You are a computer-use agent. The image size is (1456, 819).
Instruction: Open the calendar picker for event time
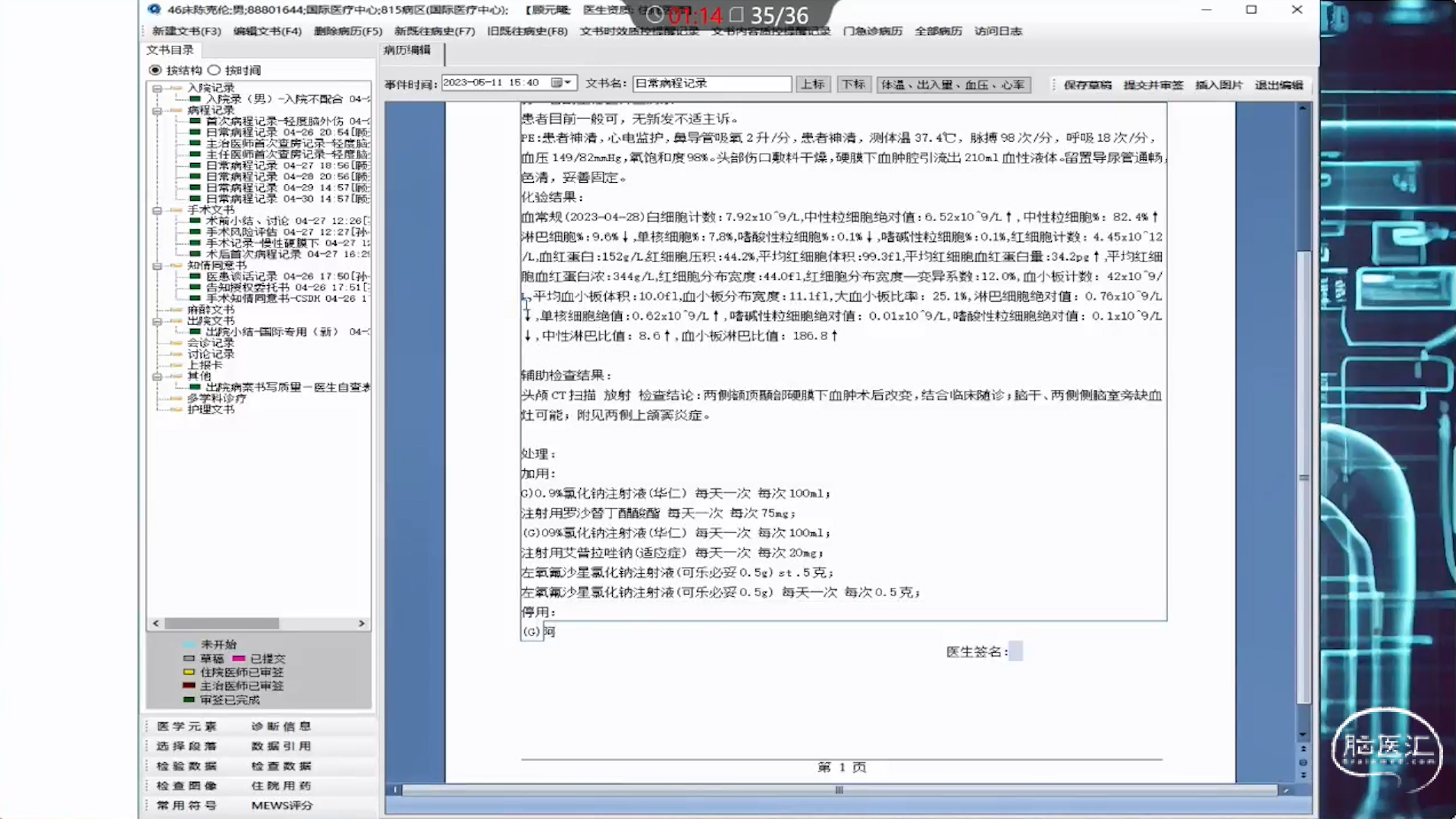pyautogui.click(x=560, y=83)
